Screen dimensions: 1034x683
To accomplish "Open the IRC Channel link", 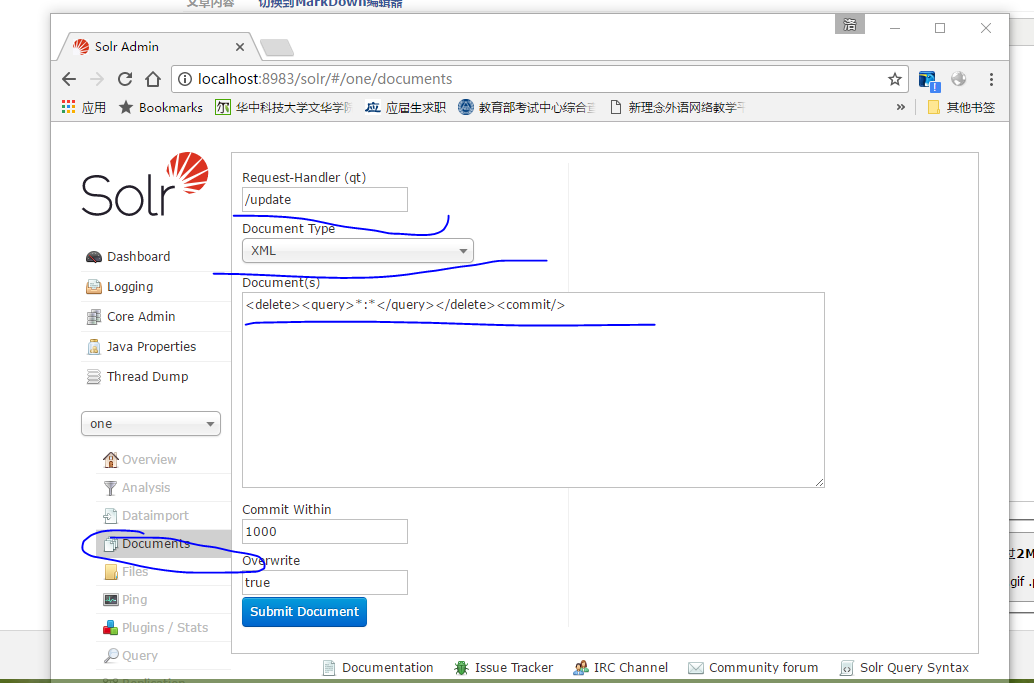I will pyautogui.click(x=630, y=668).
